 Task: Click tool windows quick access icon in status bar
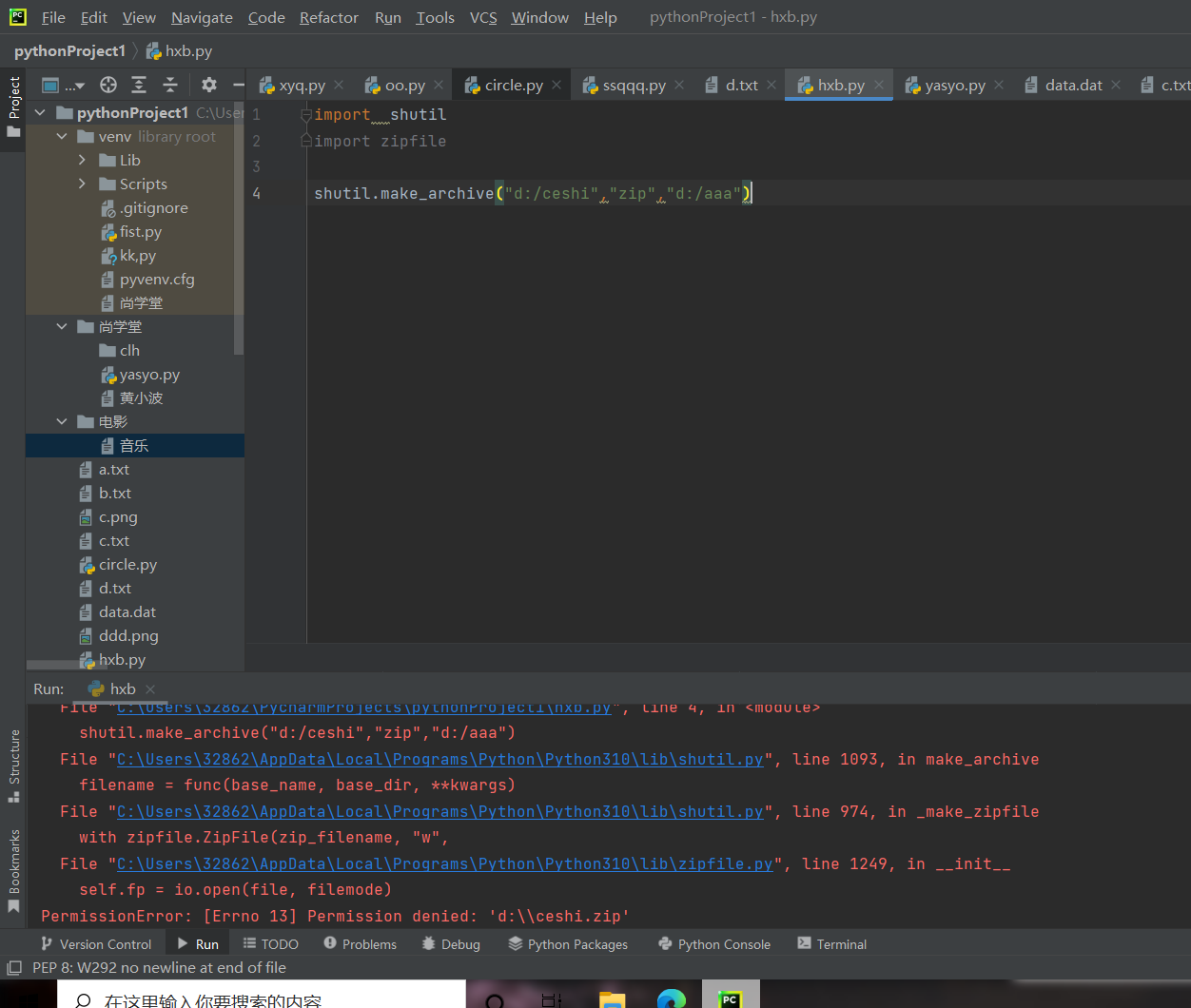tap(13, 968)
